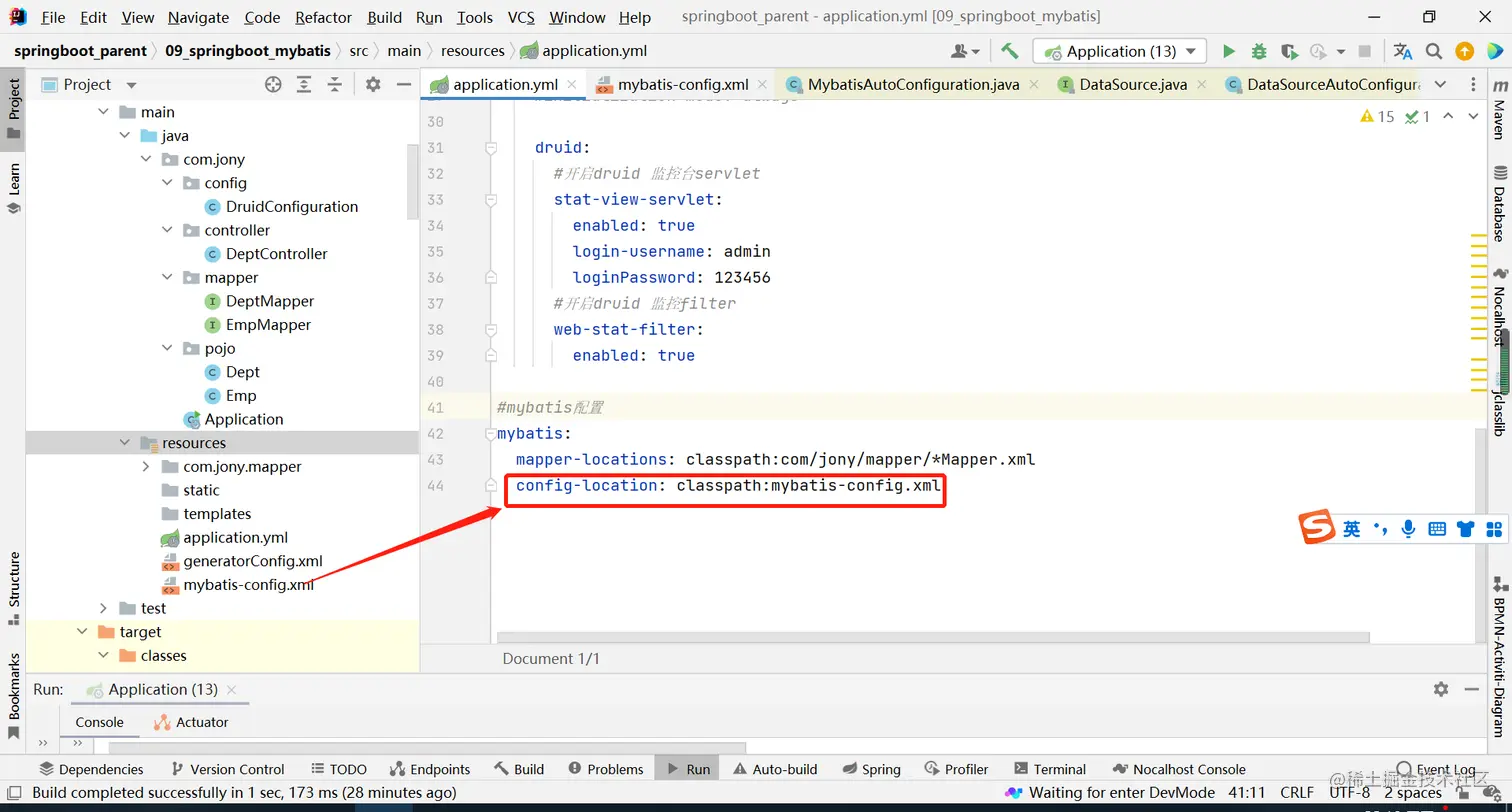The height and width of the screenshot is (812, 1512).
Task: Open the Sogou toolbox grid icon
Action: [1495, 529]
